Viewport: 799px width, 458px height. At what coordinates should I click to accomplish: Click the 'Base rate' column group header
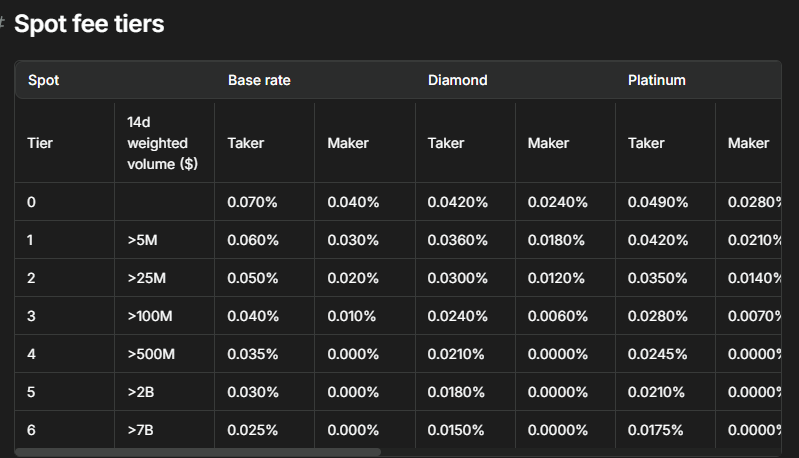coord(259,80)
